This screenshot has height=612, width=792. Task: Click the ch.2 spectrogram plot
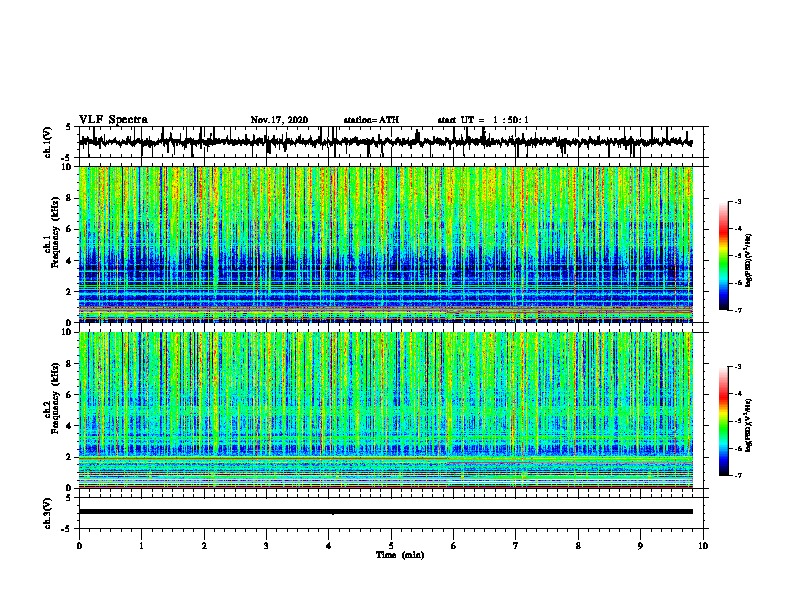pyautogui.click(x=386, y=410)
